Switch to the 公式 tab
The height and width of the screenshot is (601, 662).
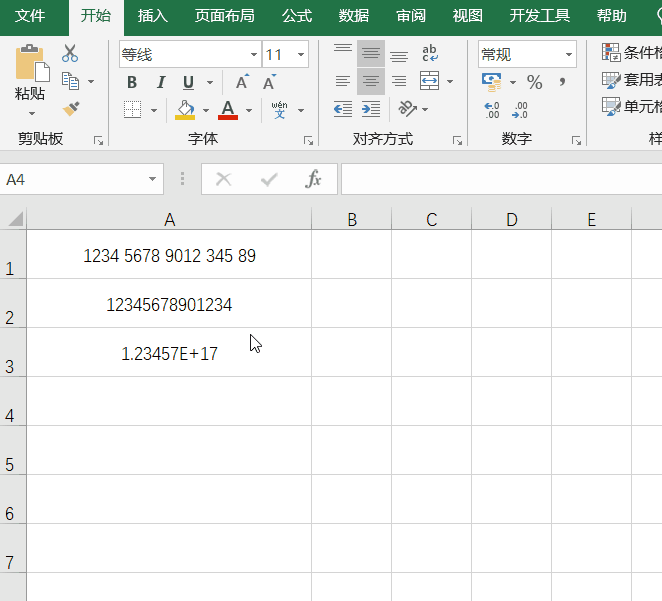click(297, 16)
